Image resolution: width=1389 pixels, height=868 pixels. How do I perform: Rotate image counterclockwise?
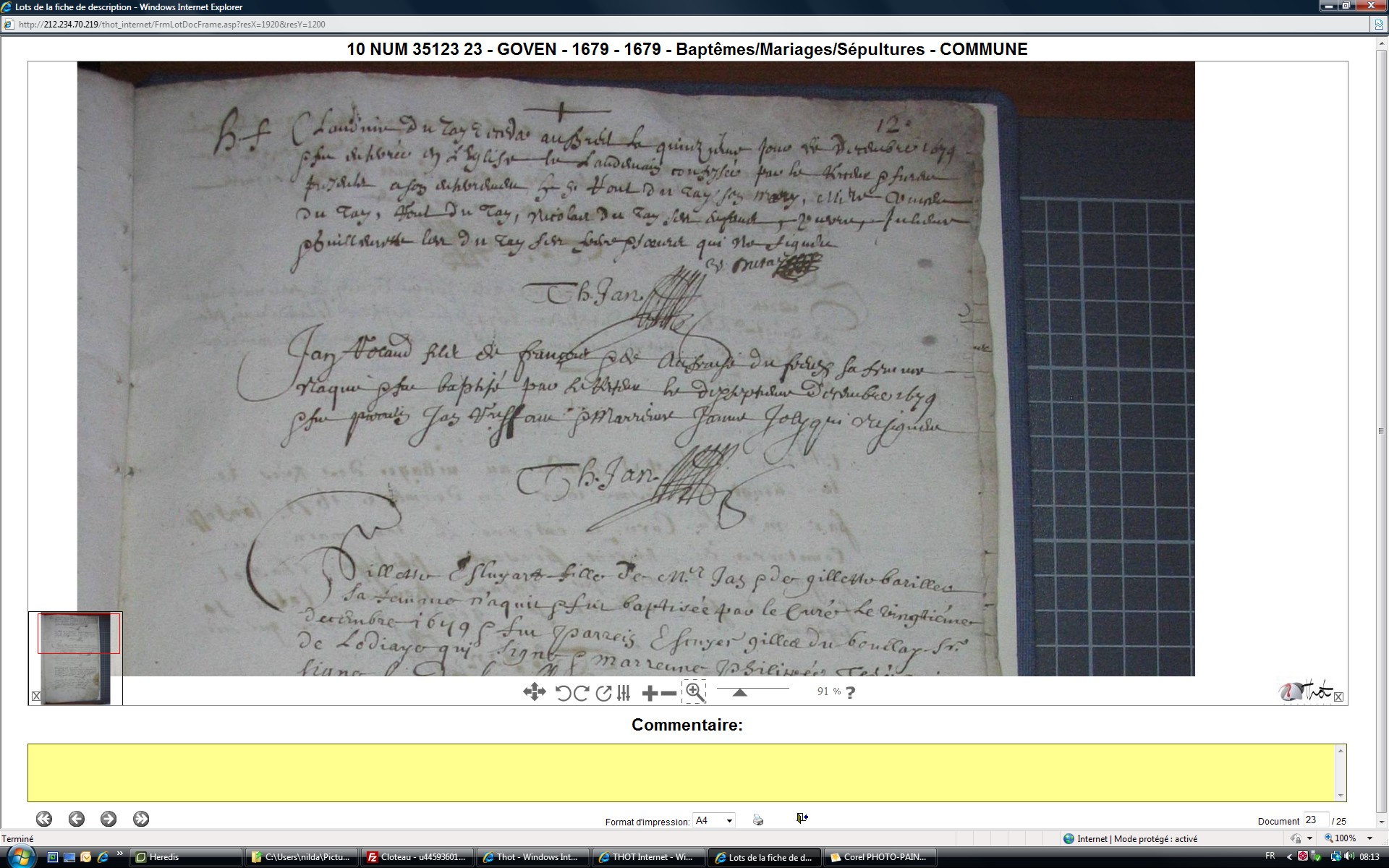click(563, 693)
